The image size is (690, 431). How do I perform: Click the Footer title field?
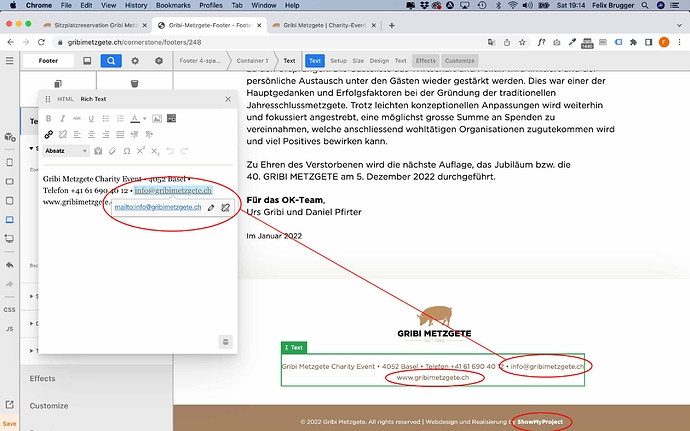click(48, 61)
